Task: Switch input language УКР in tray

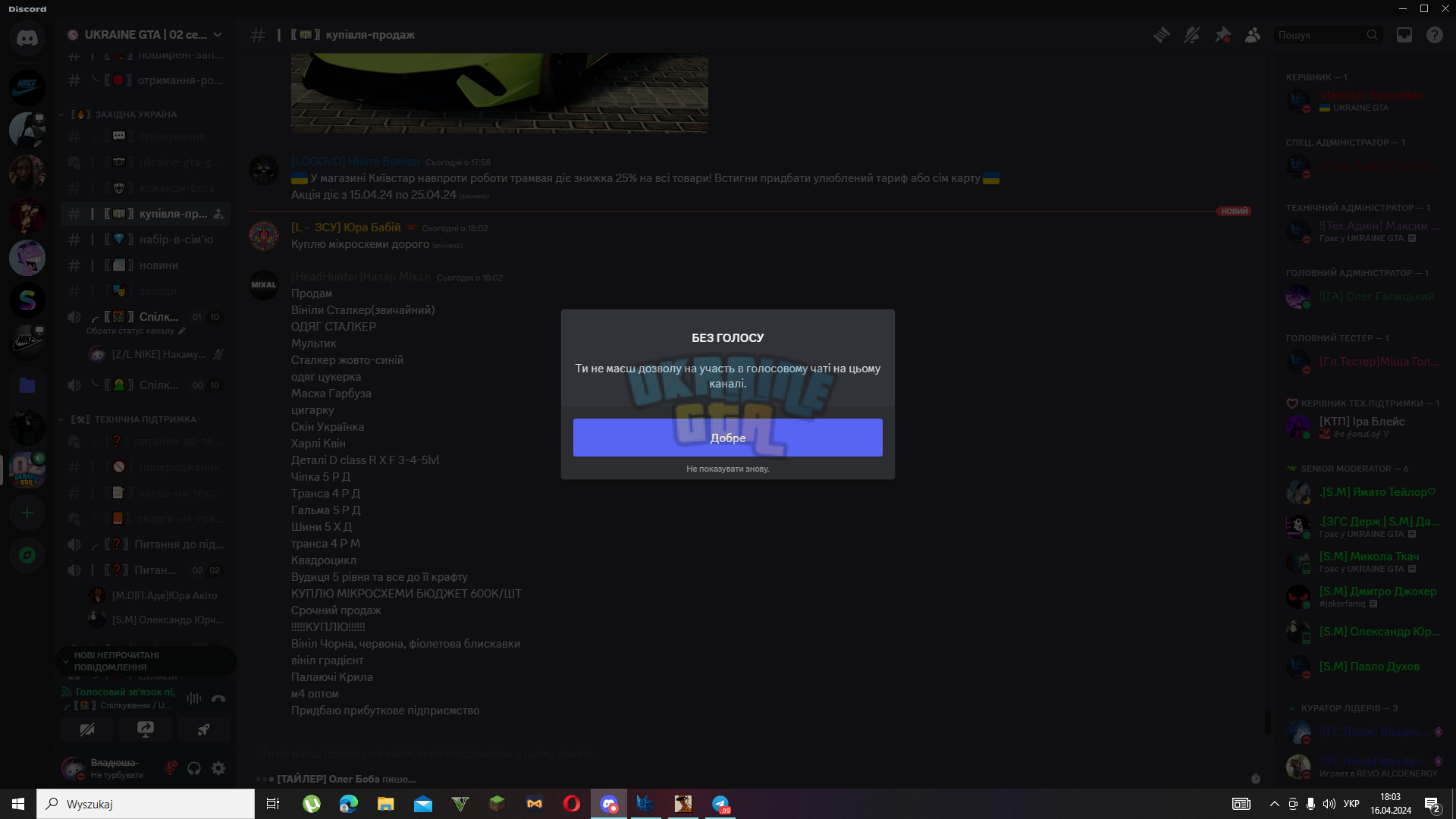Action: click(x=1351, y=804)
